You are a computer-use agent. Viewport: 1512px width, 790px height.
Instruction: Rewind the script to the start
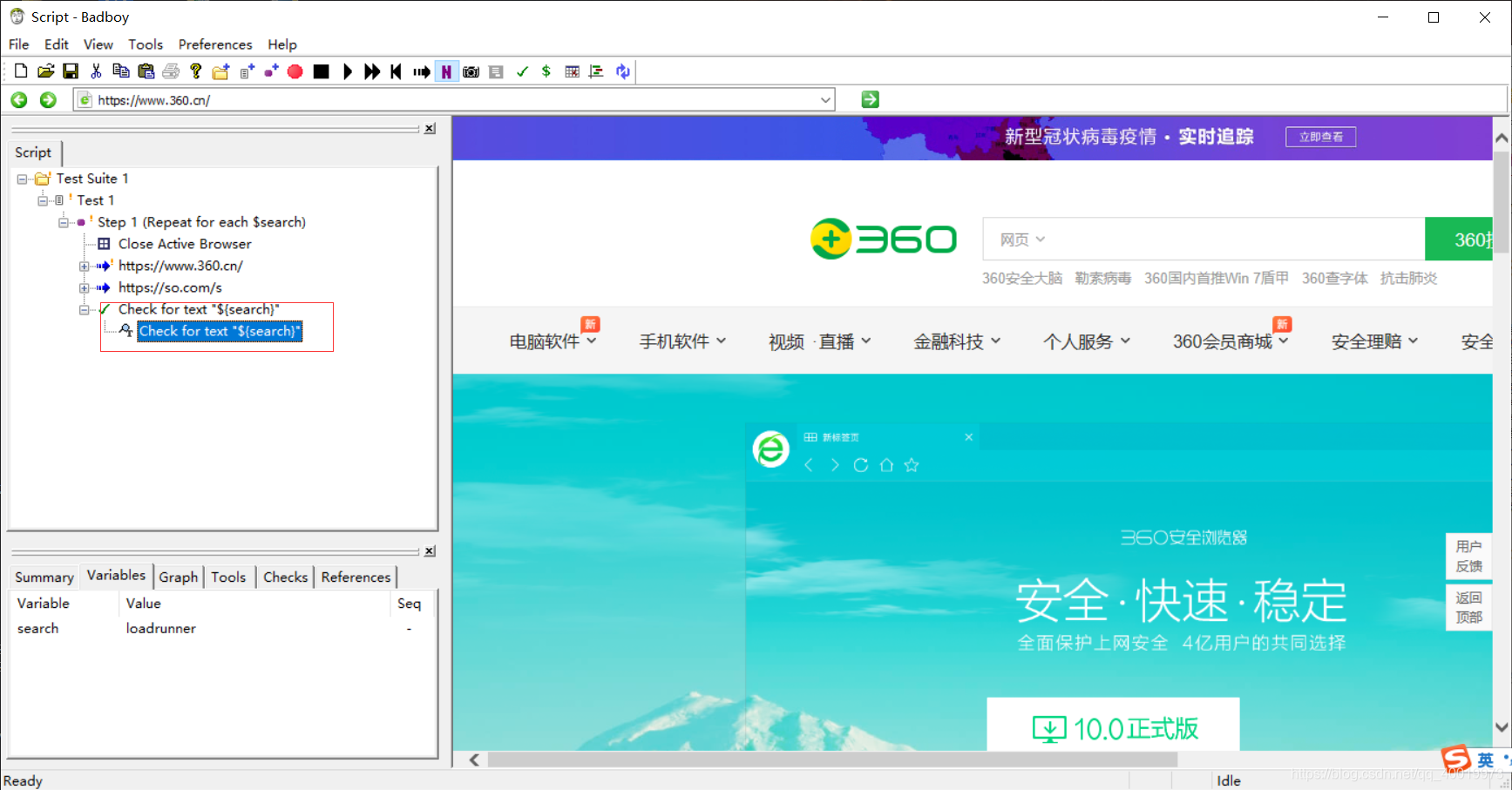[x=397, y=71]
